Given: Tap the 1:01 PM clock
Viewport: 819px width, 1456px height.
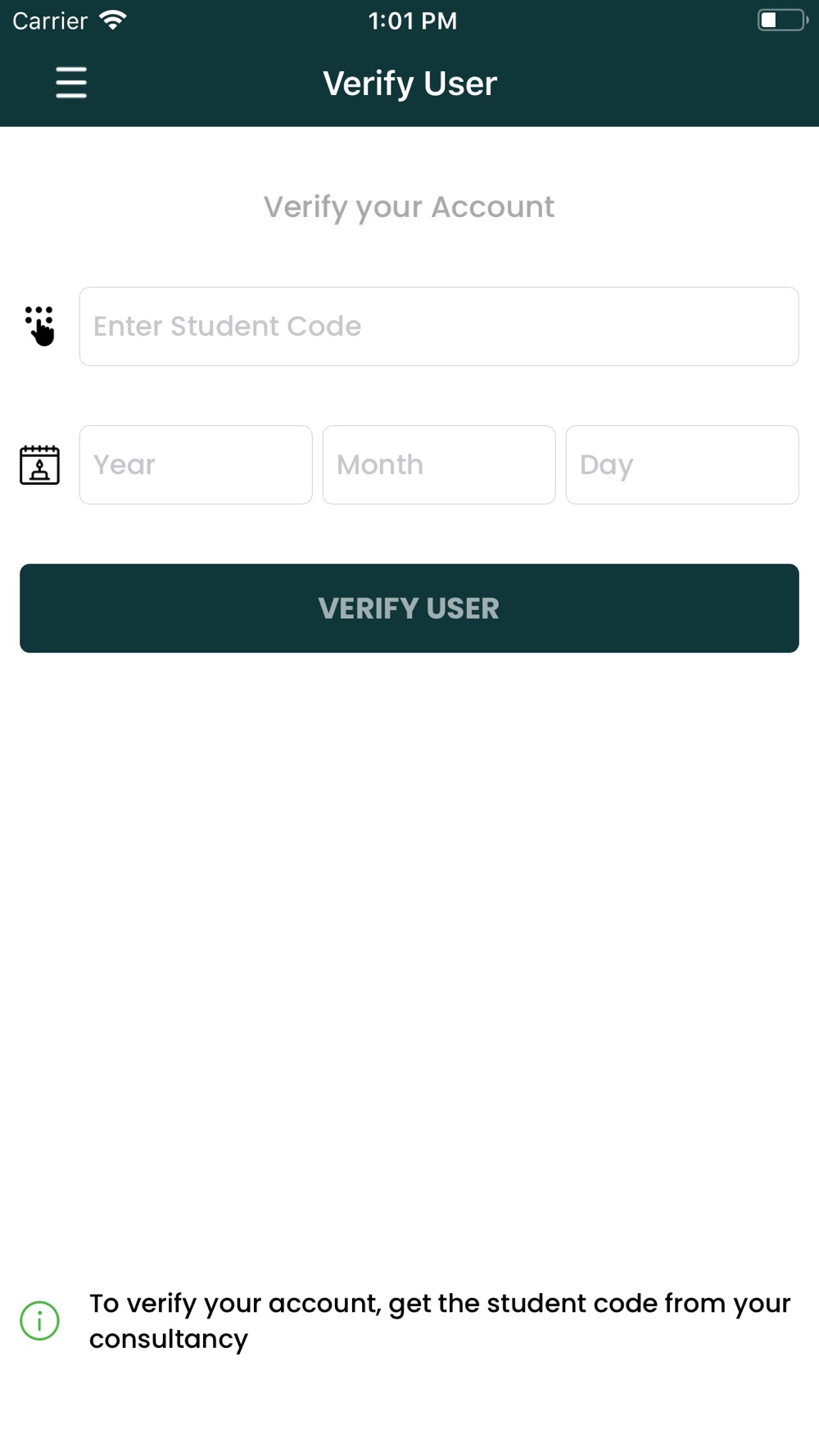Looking at the screenshot, I should [x=412, y=20].
